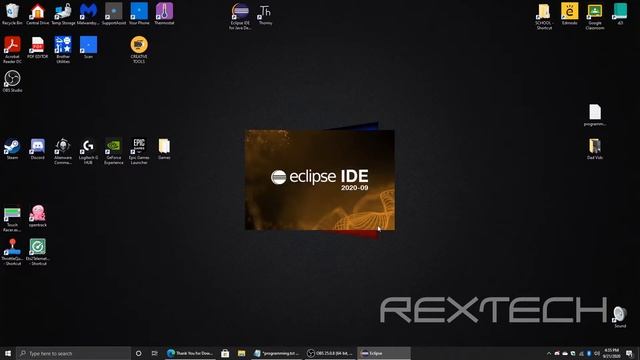Select the Recycle Bin desktop icon
The width and height of the screenshot is (640, 360).
(12, 14)
